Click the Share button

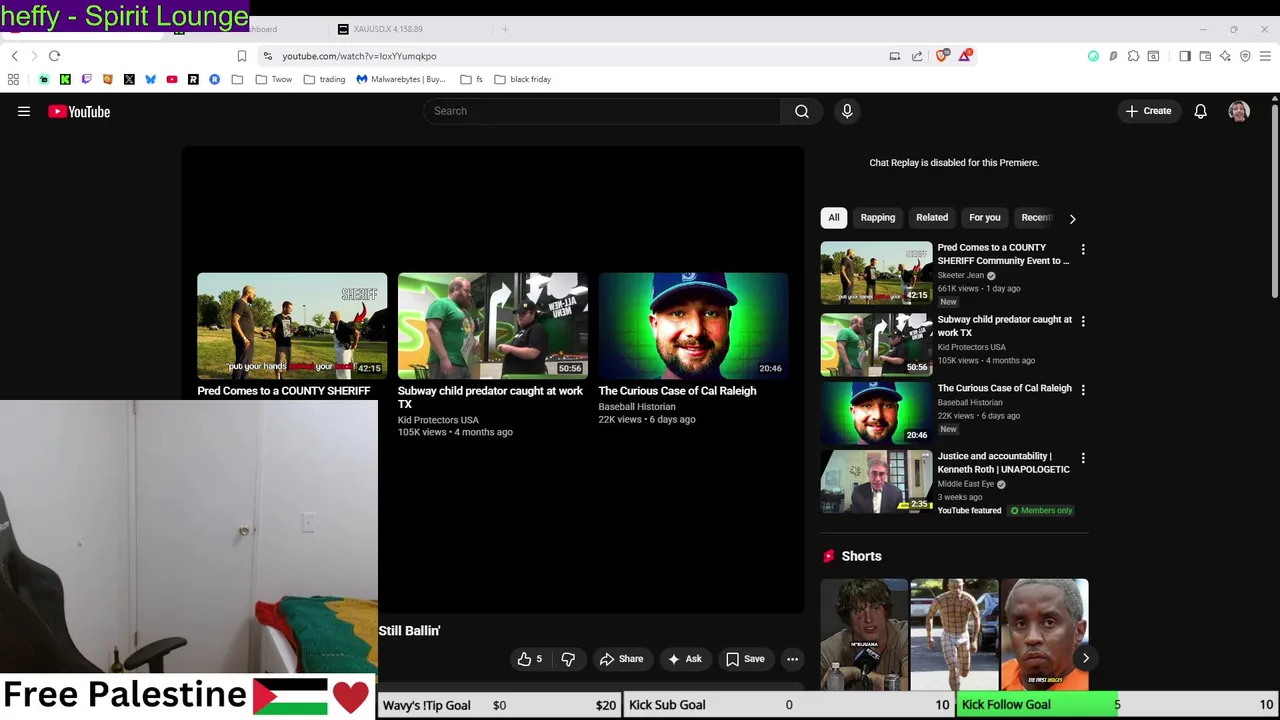coord(621,659)
